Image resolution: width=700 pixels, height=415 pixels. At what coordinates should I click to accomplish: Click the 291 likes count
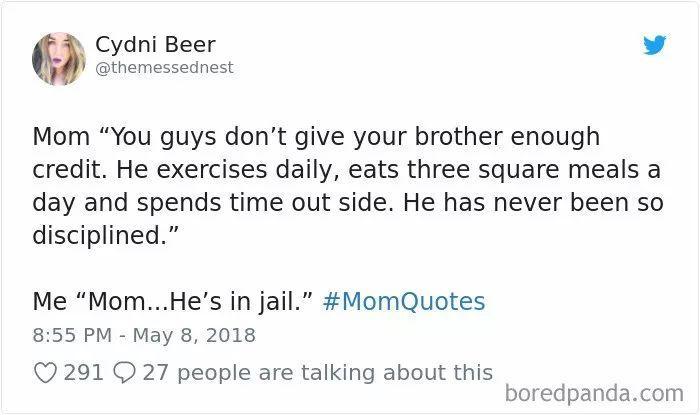[83, 373]
